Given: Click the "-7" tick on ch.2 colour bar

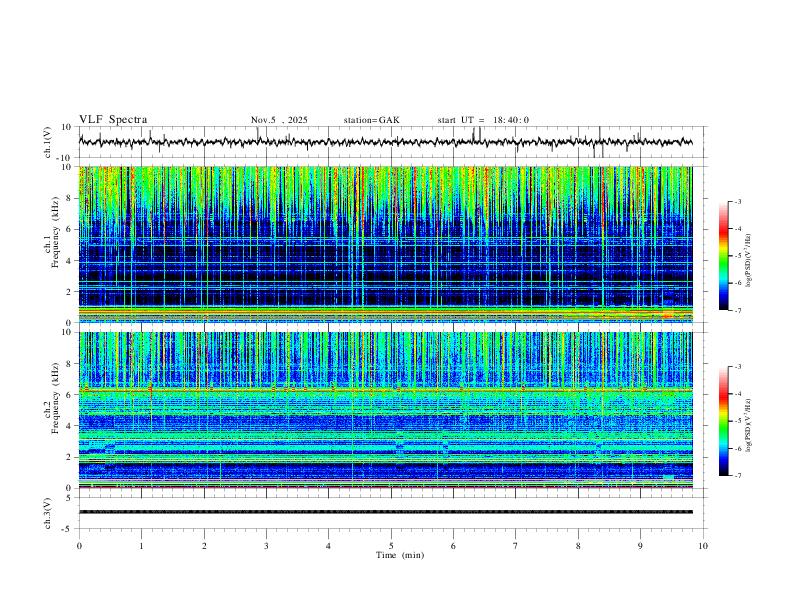Looking at the screenshot, I should pyautogui.click(x=737, y=476).
